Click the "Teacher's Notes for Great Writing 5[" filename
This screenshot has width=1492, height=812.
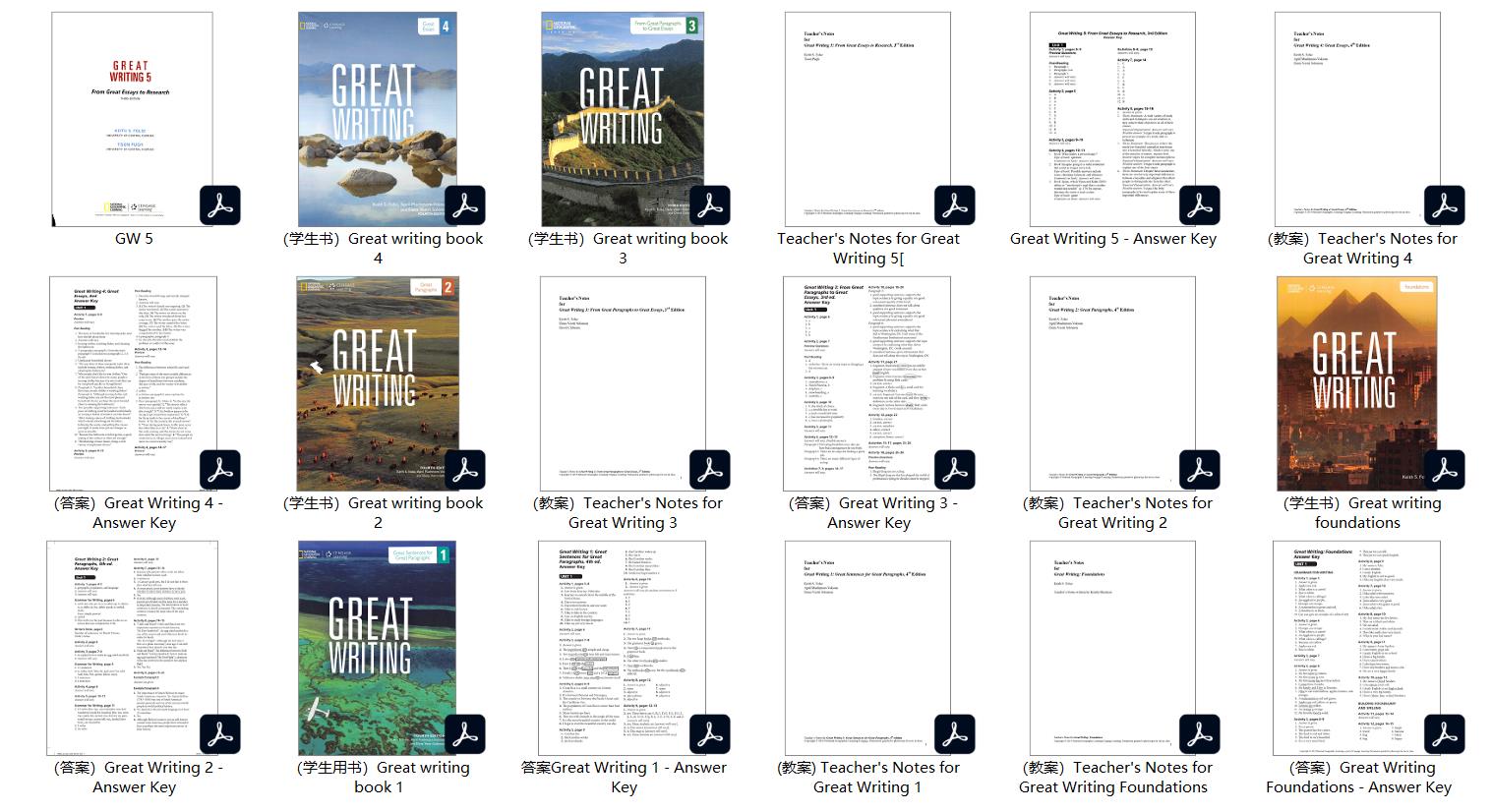pyautogui.click(x=868, y=249)
